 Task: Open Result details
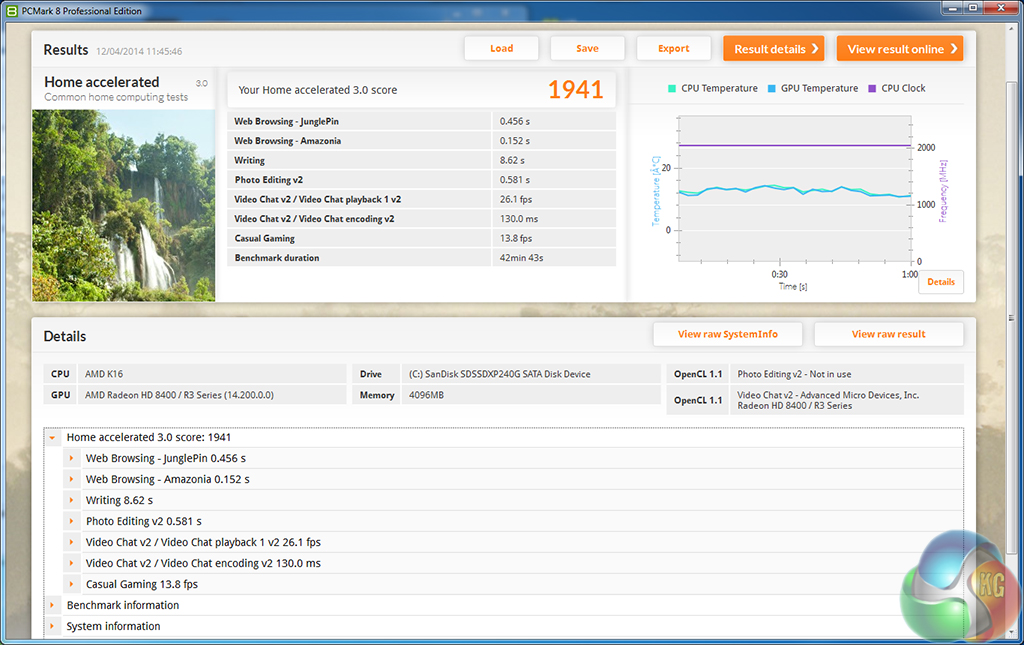tap(773, 49)
